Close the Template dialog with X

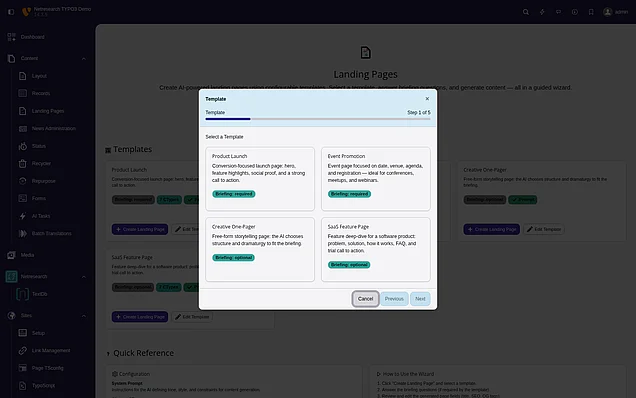[427, 99]
